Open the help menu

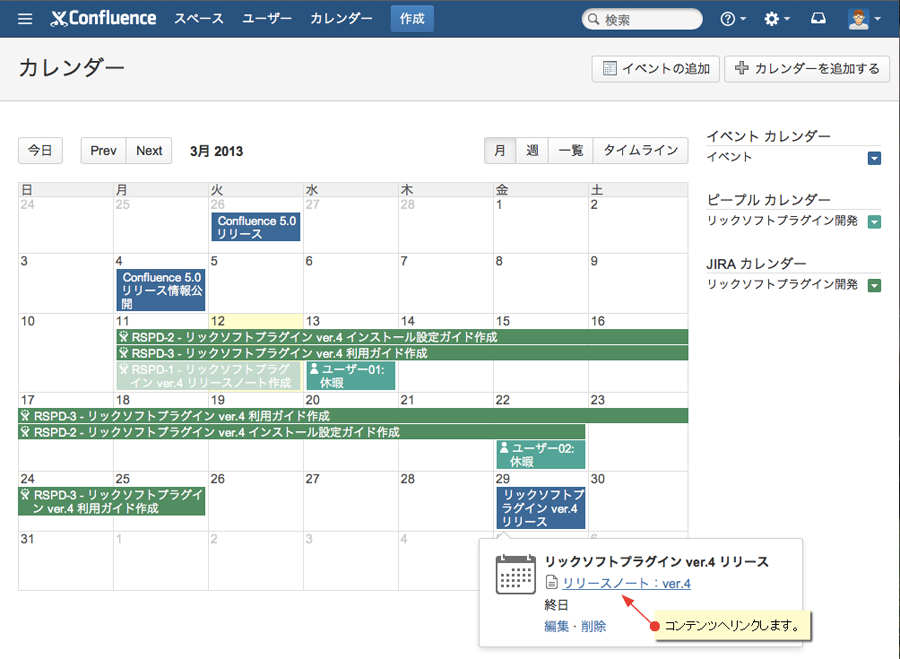733,19
